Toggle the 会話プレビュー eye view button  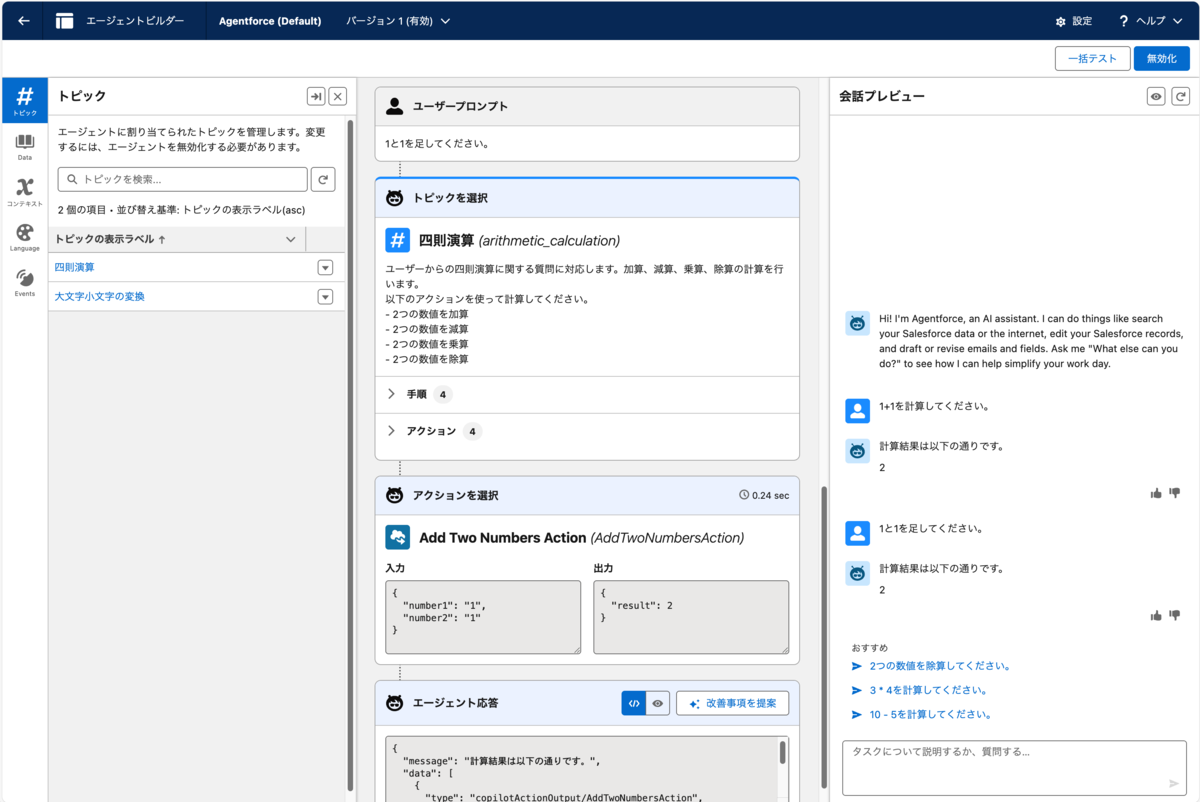click(x=1157, y=96)
